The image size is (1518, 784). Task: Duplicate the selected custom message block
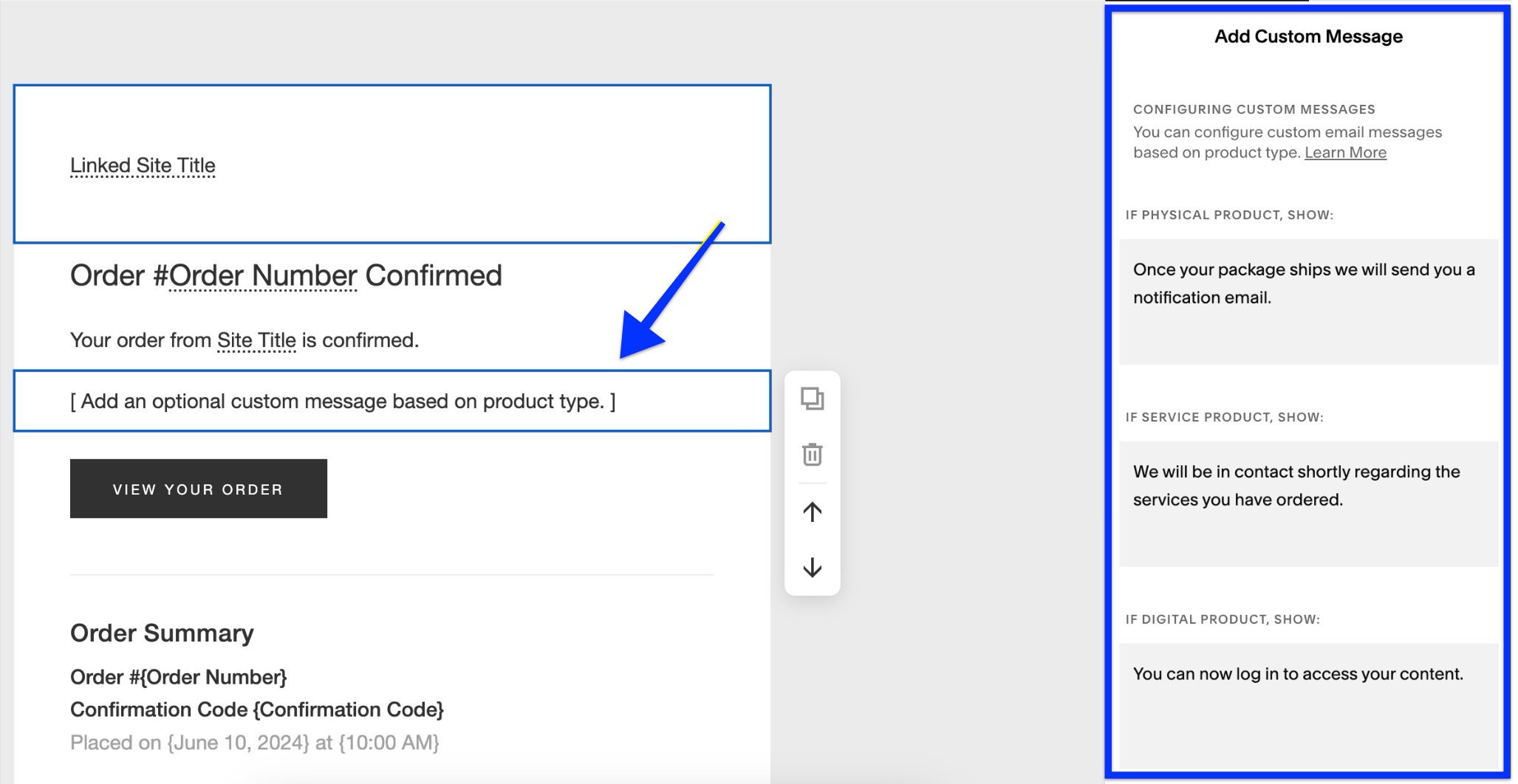(812, 399)
